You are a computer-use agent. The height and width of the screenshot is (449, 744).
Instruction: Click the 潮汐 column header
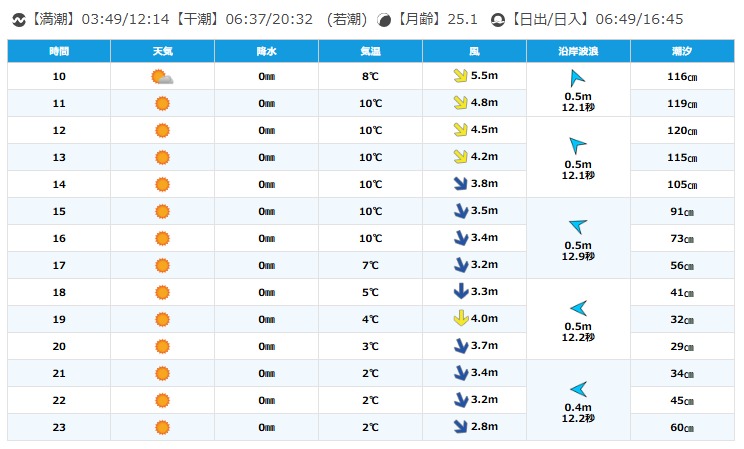[x=682, y=51]
